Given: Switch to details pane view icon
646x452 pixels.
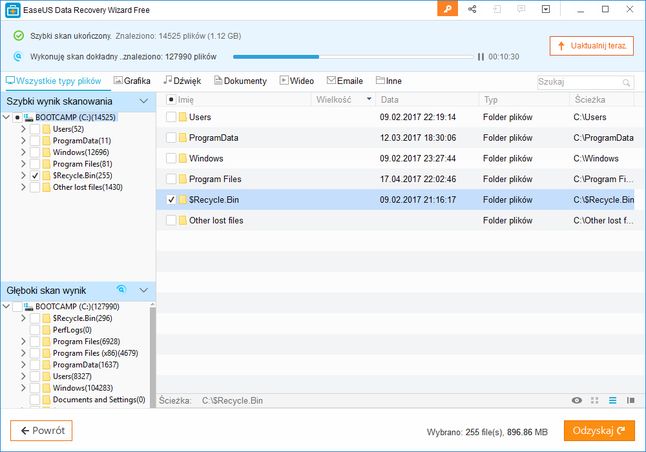Looking at the screenshot, I should (630, 400).
